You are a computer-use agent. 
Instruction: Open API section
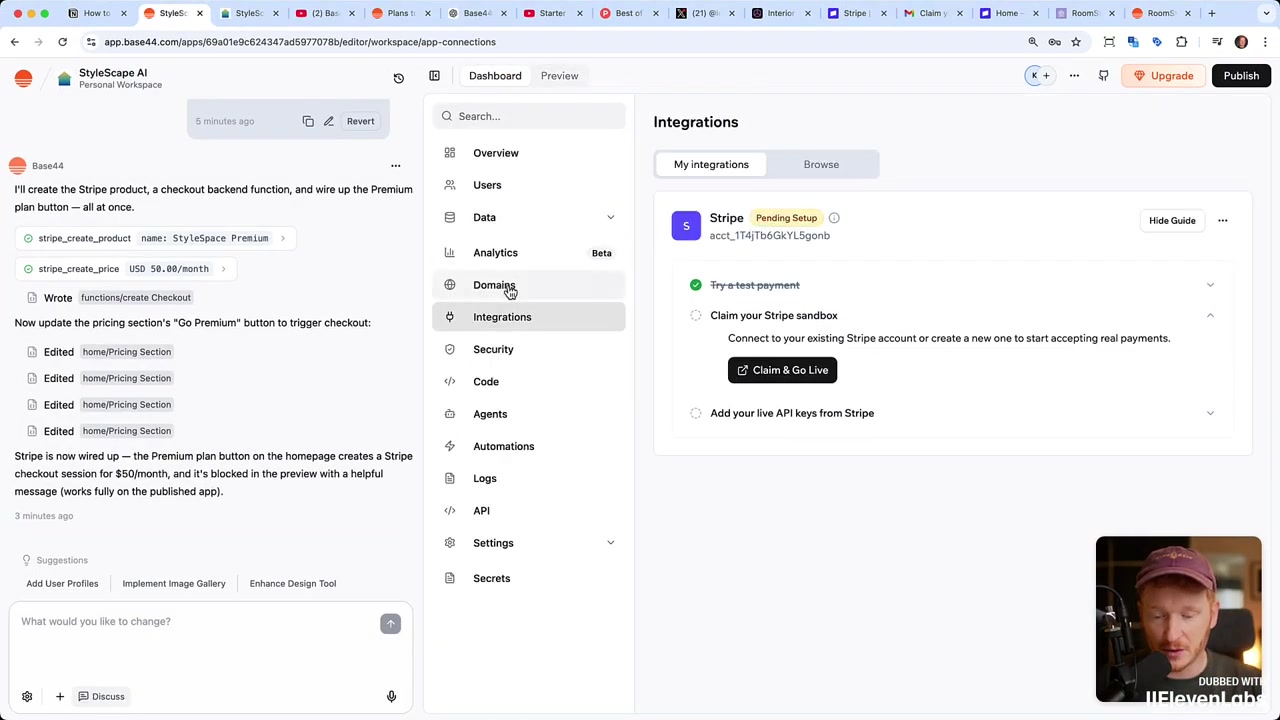tap(529, 510)
